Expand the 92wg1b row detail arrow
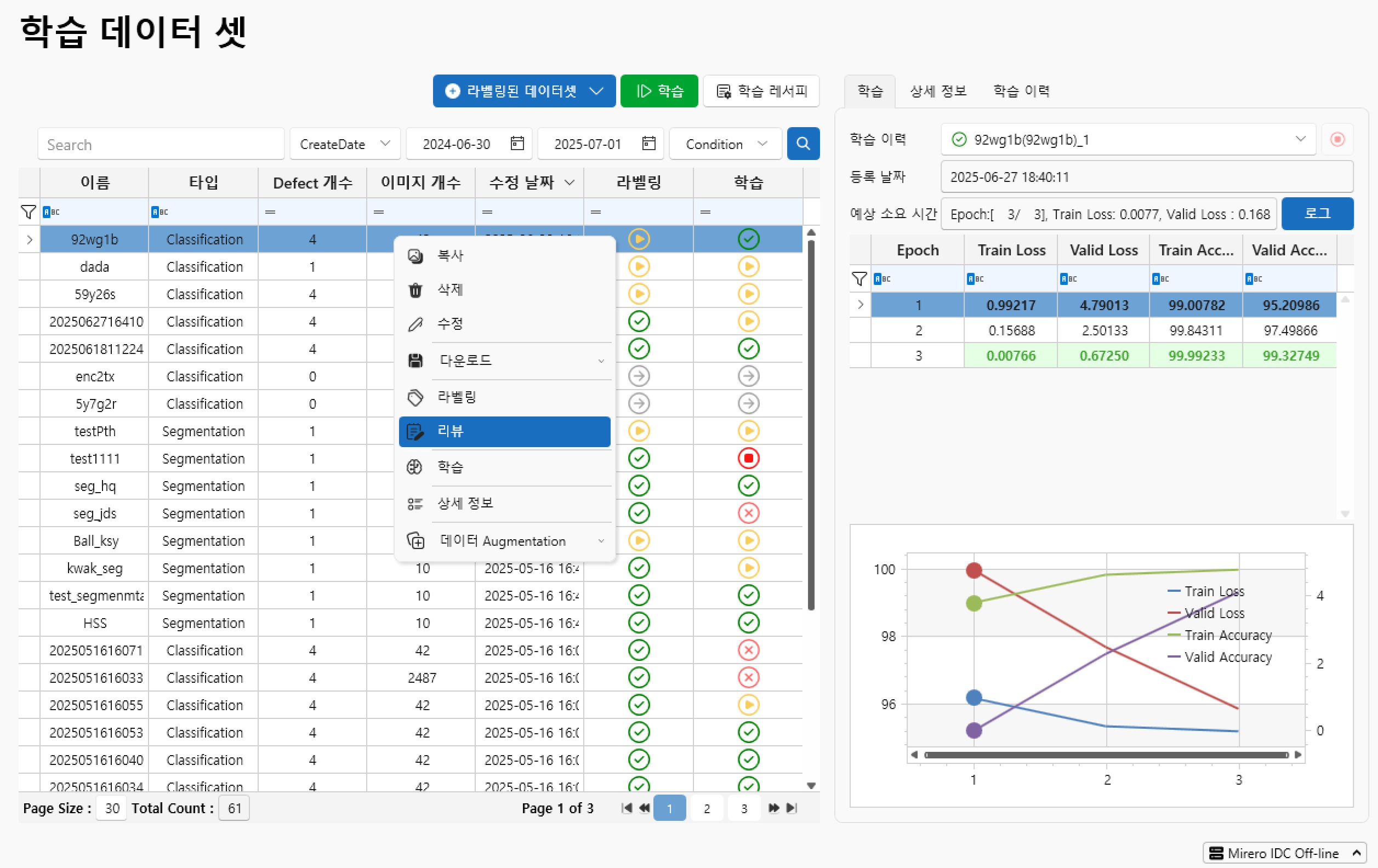 (x=30, y=240)
